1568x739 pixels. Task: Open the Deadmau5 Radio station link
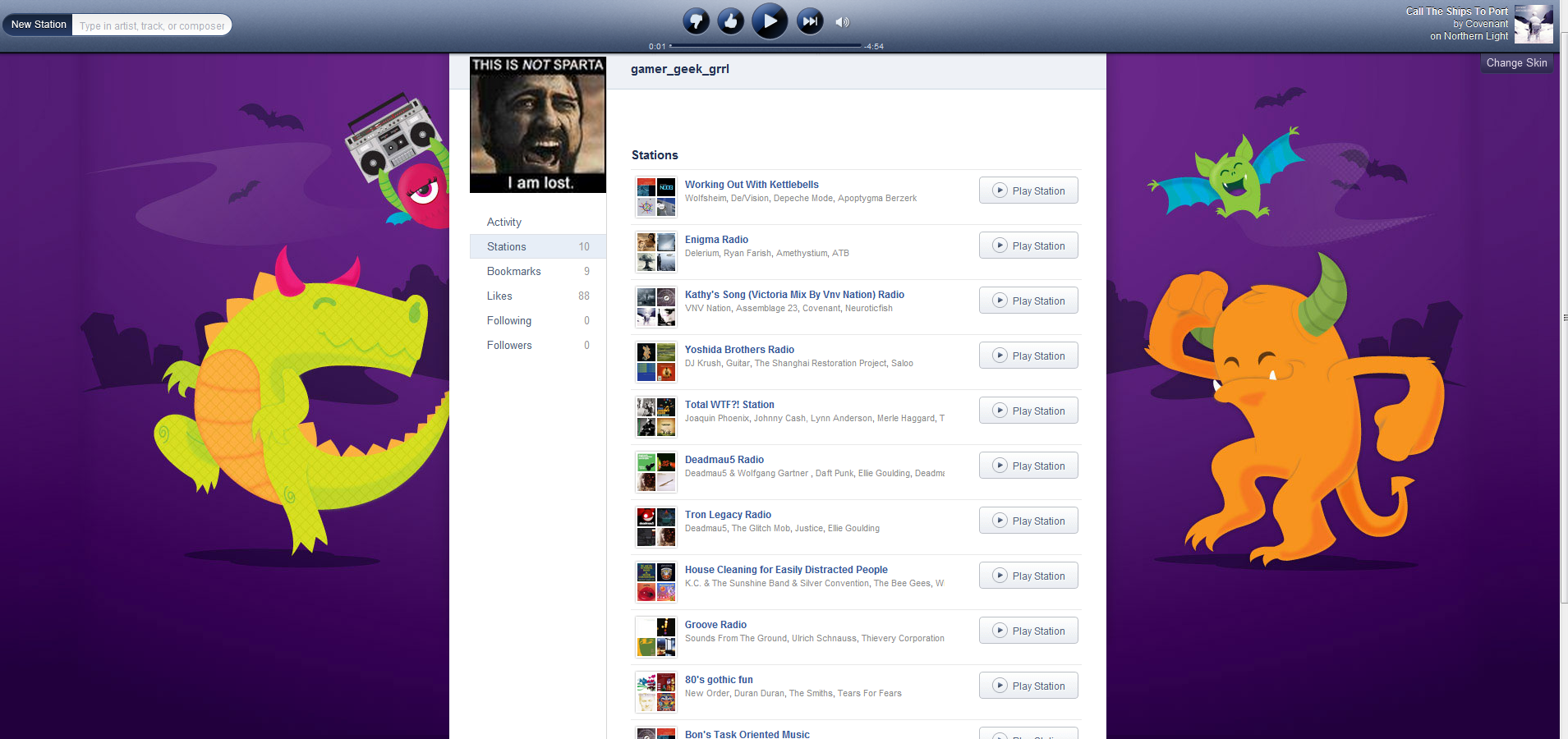724,460
